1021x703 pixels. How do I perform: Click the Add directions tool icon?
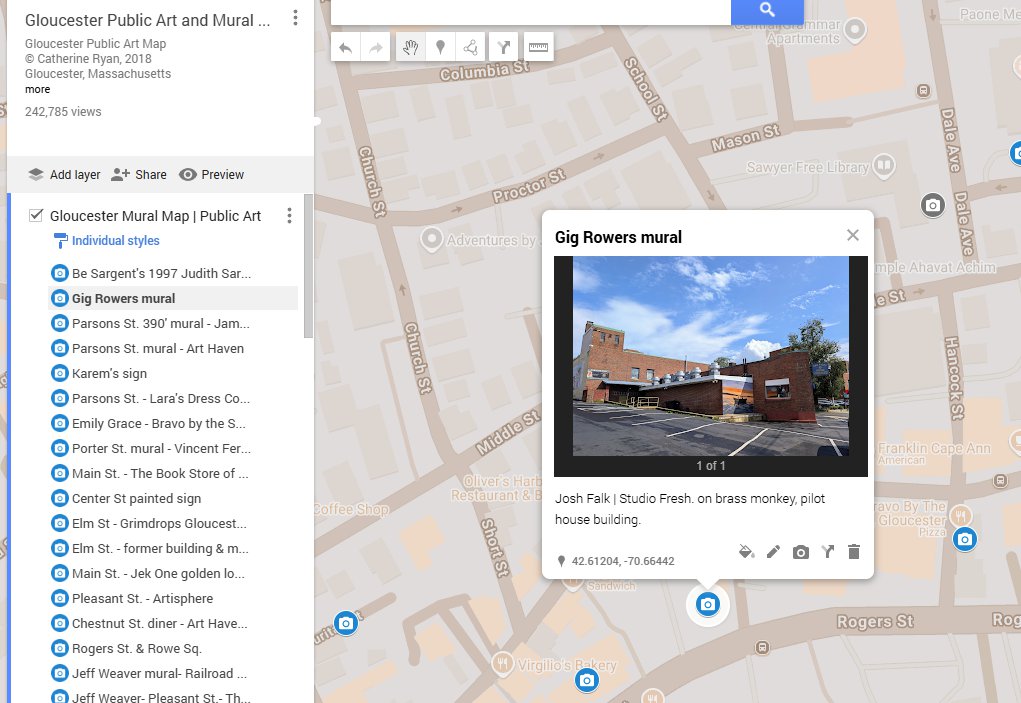(x=504, y=47)
